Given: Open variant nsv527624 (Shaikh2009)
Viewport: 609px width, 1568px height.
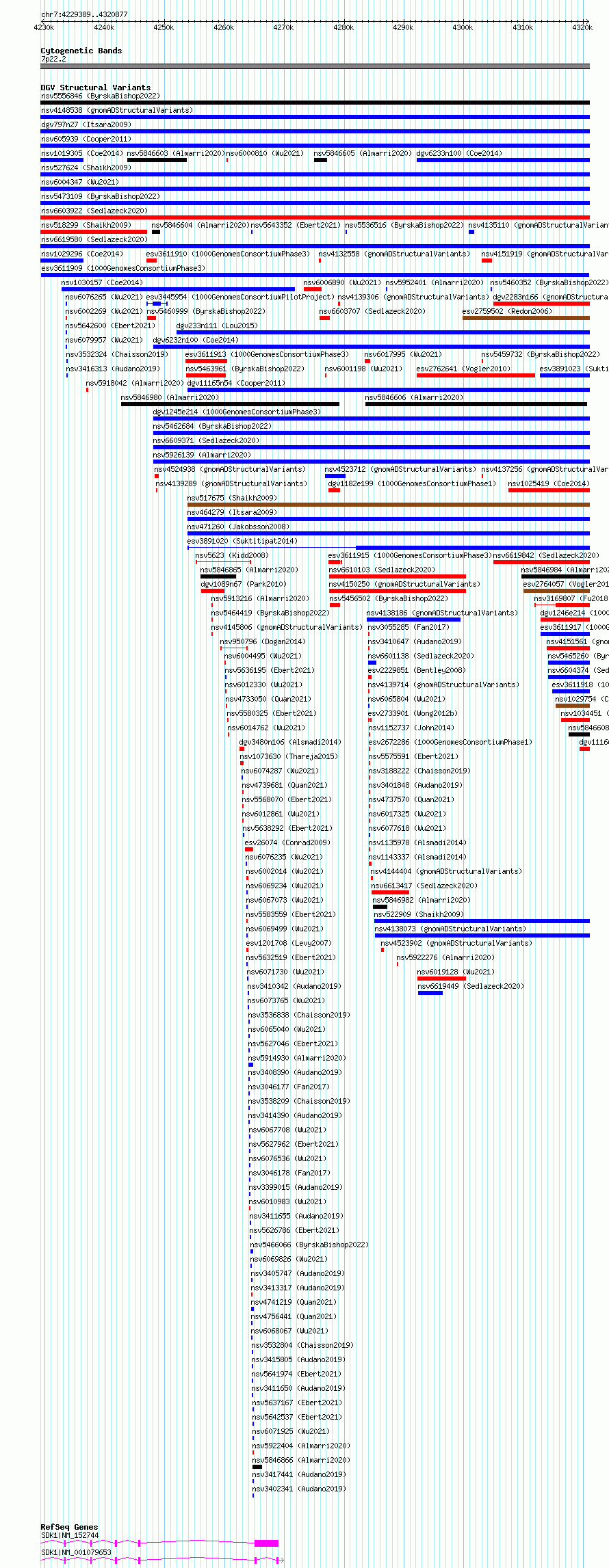Looking at the screenshot, I should (86, 168).
